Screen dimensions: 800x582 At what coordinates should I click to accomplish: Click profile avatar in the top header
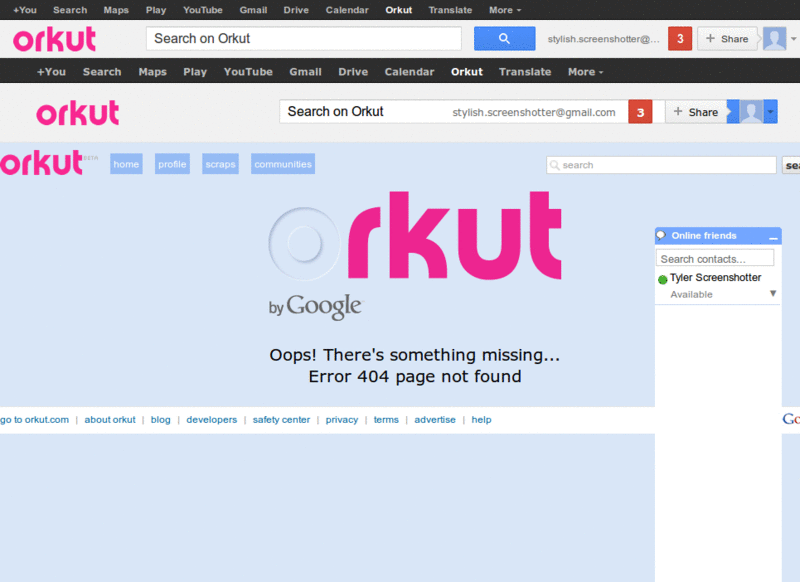click(774, 39)
